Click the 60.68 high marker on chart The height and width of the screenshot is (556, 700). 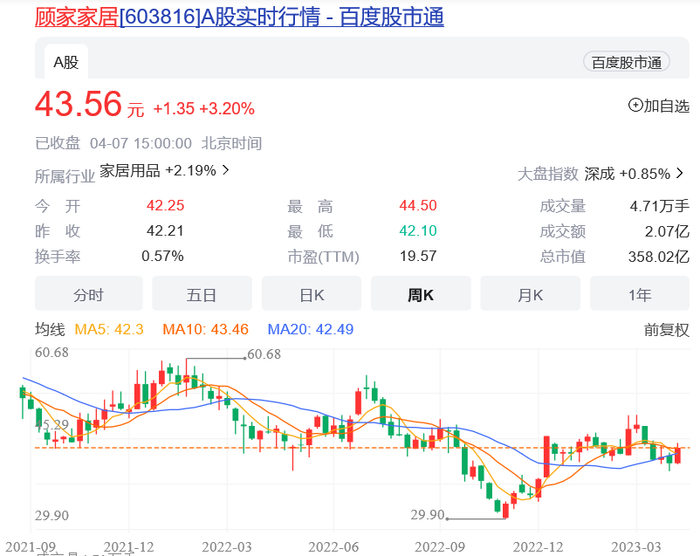(x=264, y=354)
